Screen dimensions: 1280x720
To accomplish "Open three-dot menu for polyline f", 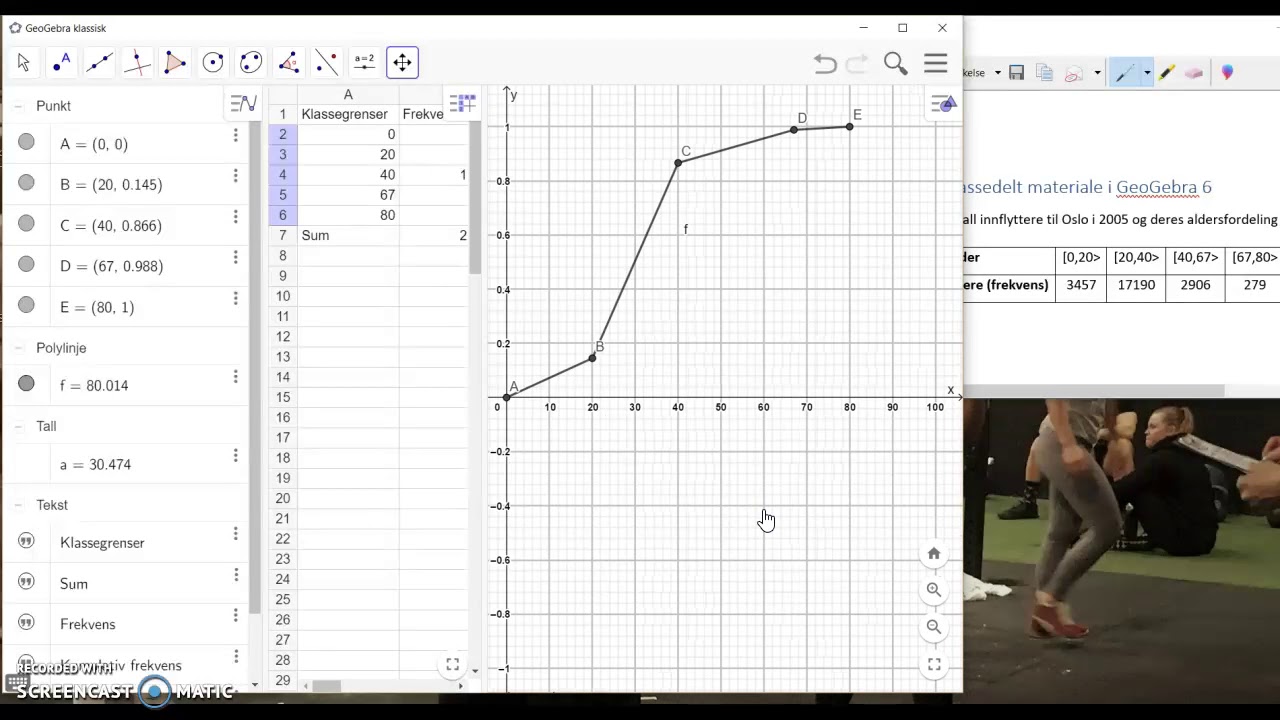I will point(236,377).
